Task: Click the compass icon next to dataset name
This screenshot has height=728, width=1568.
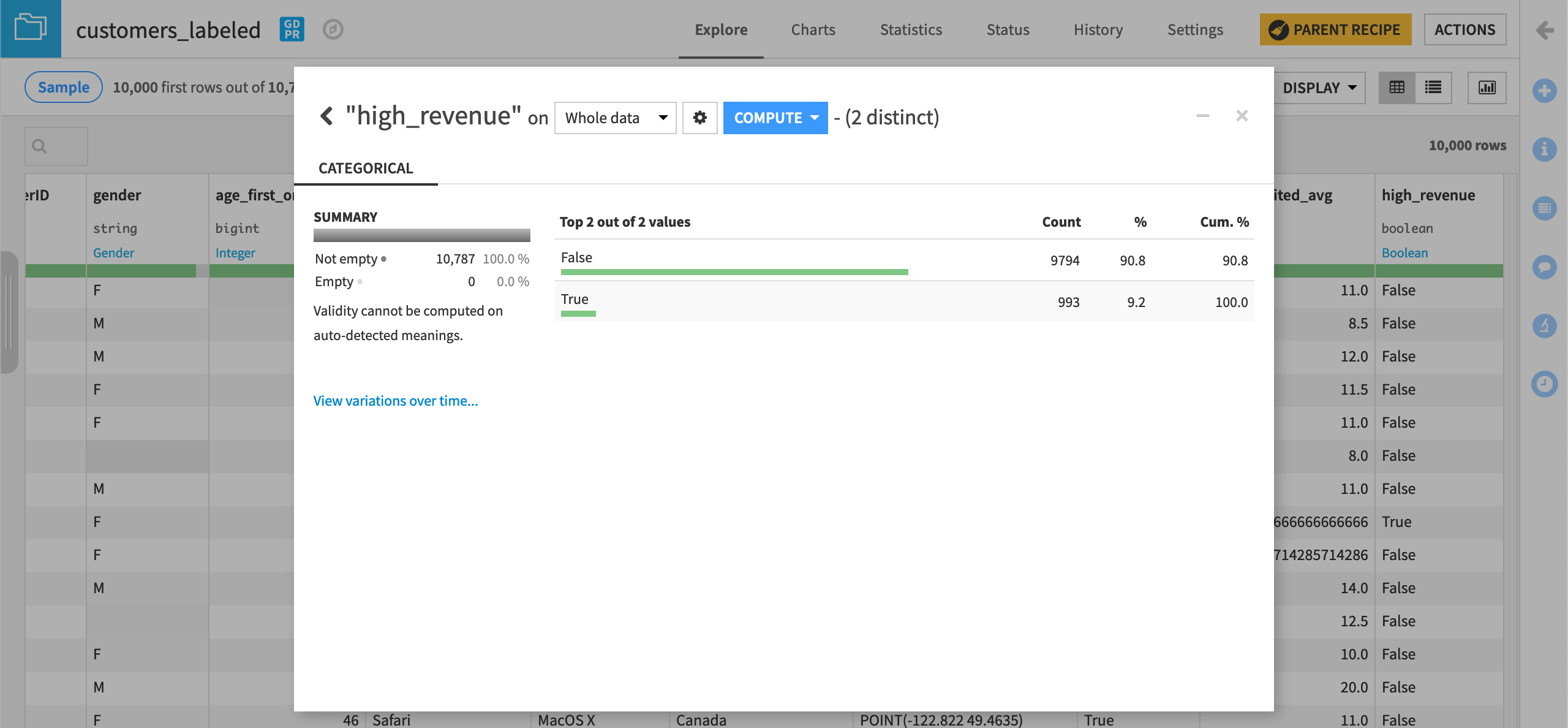Action: click(333, 29)
